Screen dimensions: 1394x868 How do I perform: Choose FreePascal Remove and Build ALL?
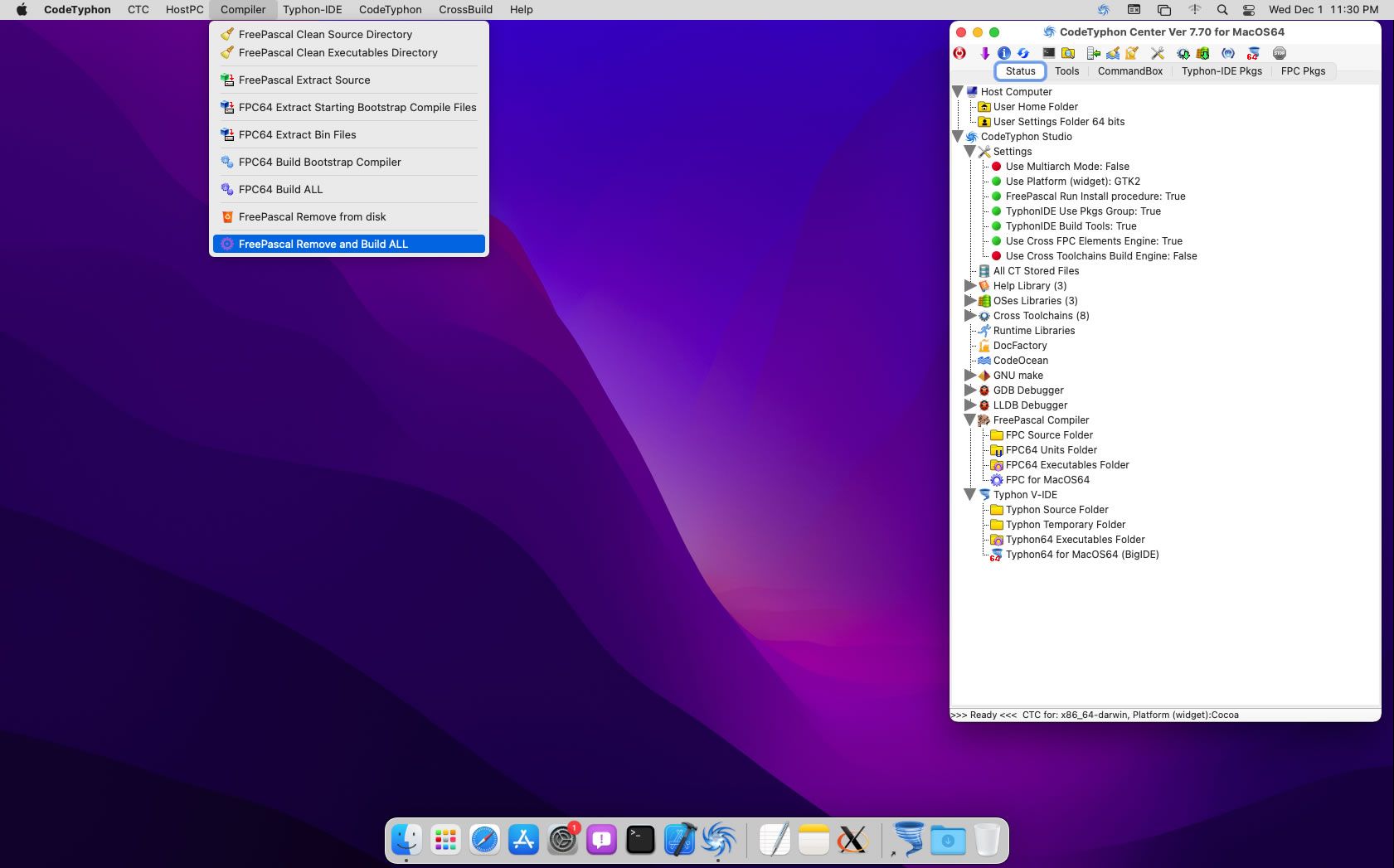coord(349,244)
